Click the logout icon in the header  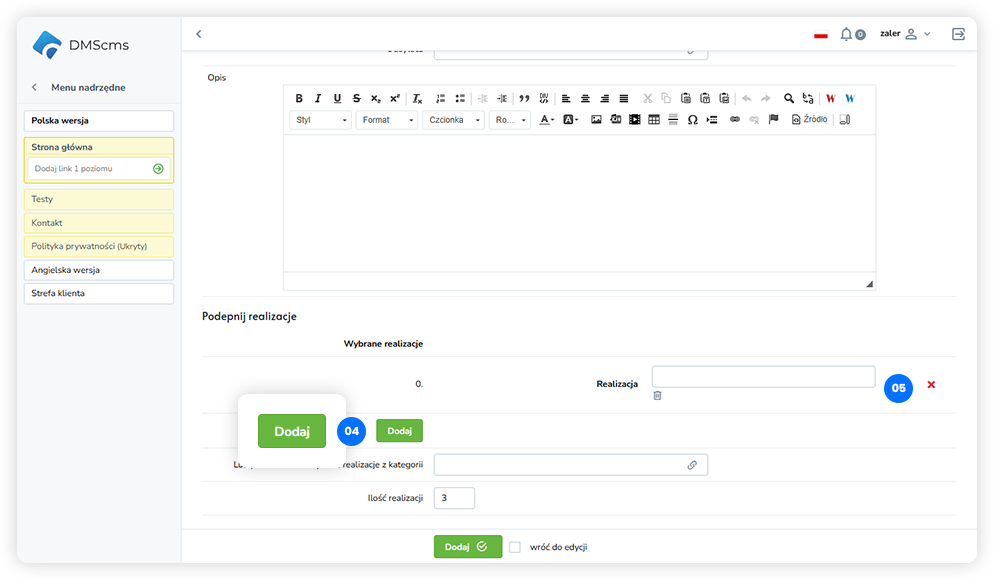[958, 34]
